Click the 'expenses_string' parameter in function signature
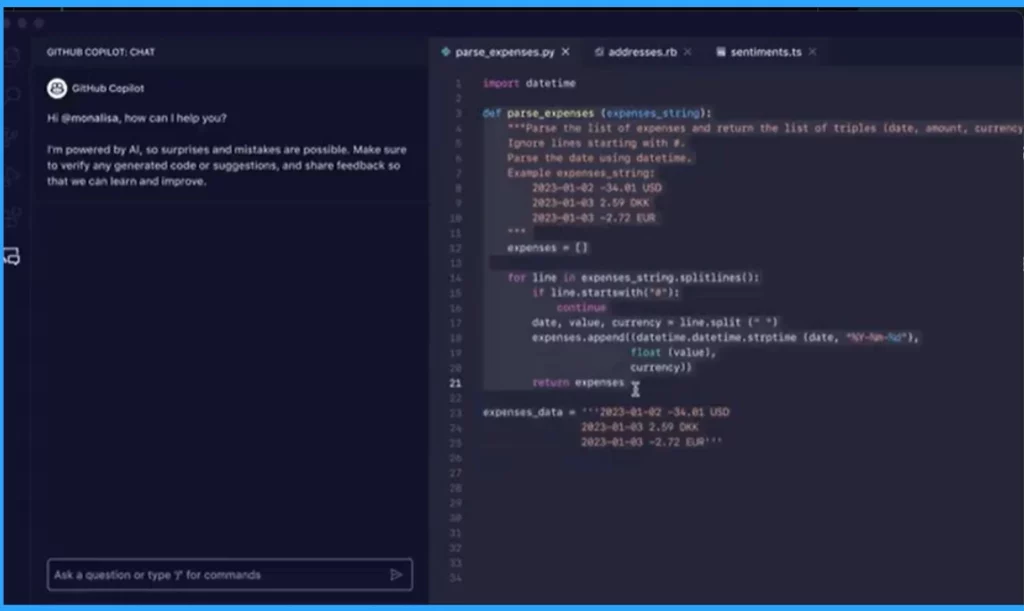 click(652, 114)
